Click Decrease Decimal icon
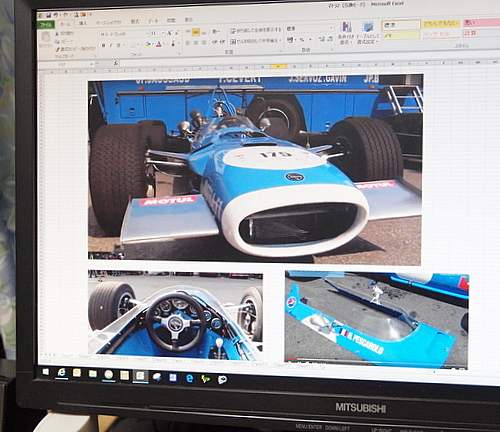The width and height of the screenshot is (500, 432). click(330, 39)
